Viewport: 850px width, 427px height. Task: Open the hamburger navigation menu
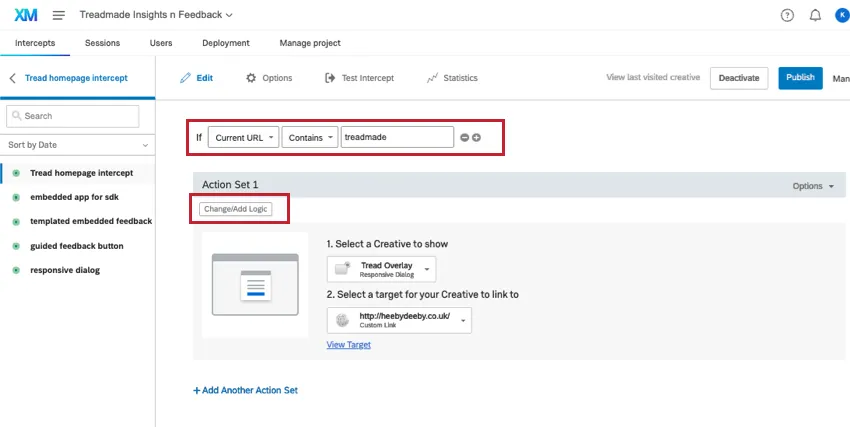(58, 15)
